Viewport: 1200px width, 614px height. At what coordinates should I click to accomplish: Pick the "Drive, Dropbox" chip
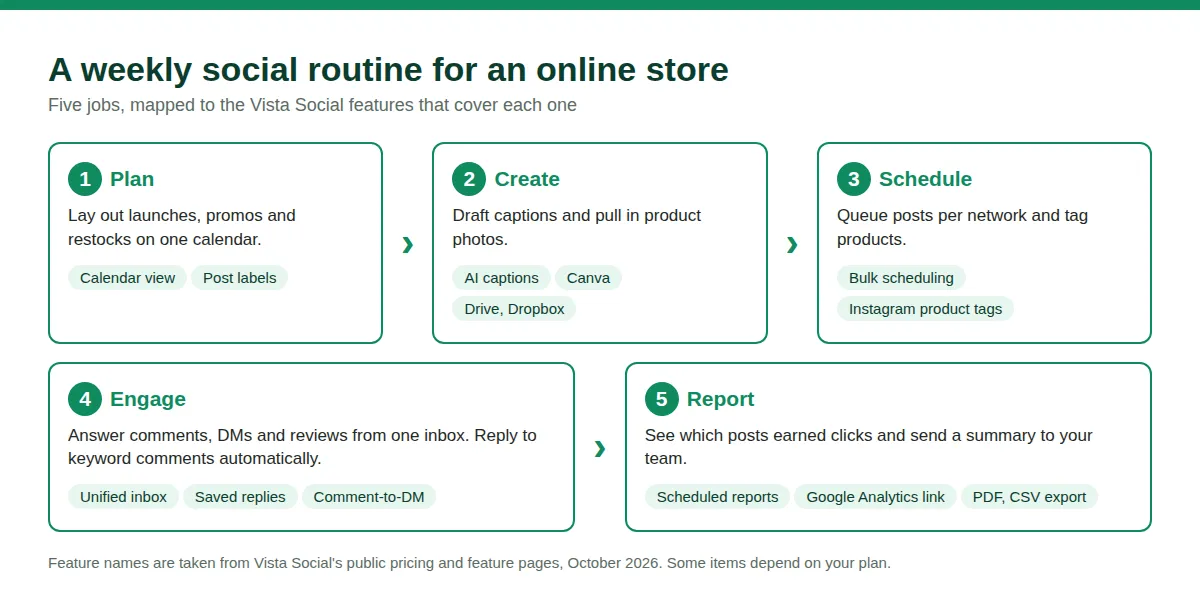click(x=514, y=309)
